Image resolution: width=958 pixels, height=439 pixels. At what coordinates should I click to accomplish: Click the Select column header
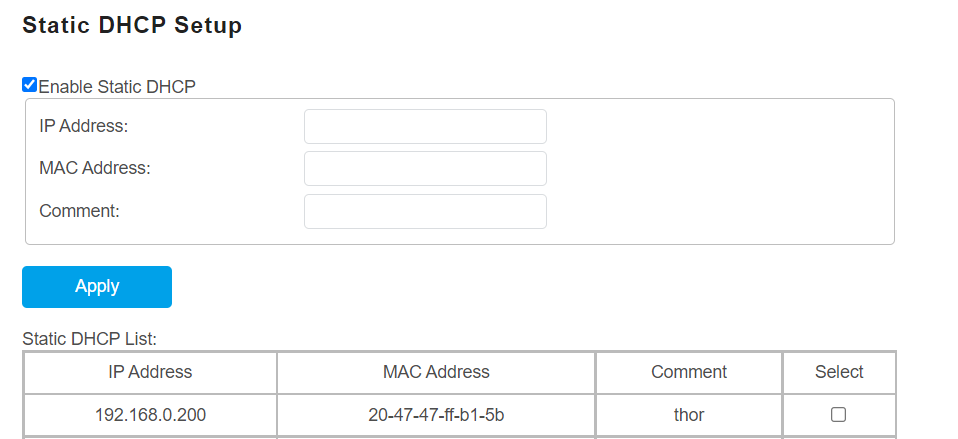coord(839,372)
